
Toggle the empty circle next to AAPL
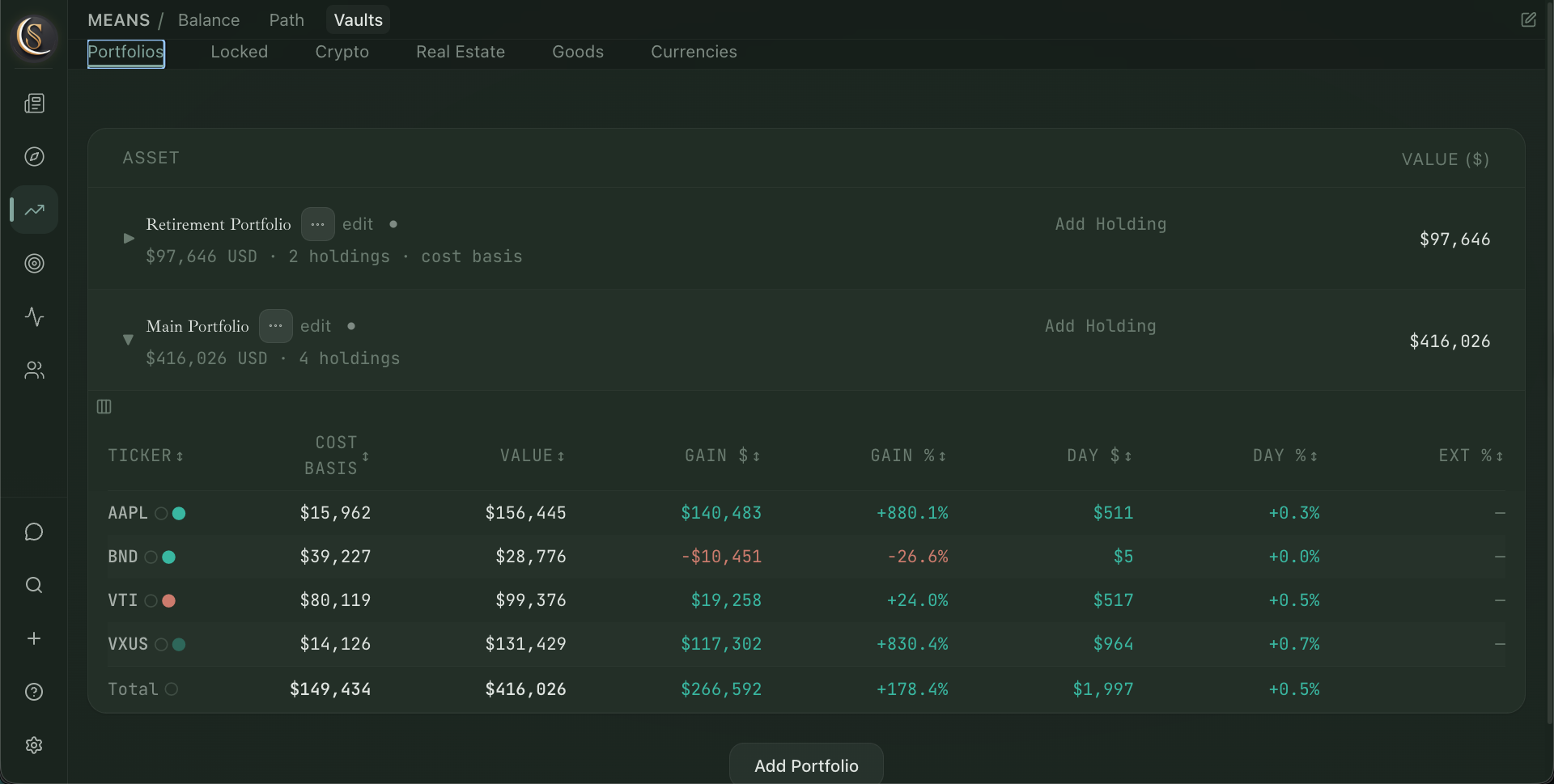(161, 513)
